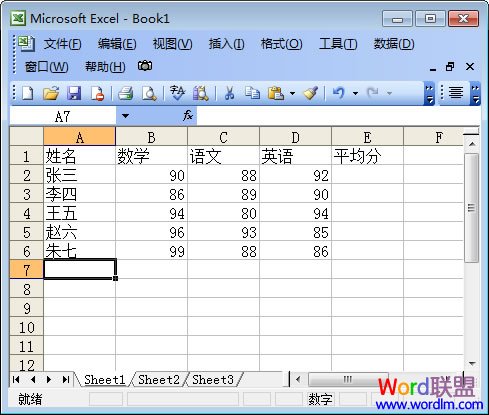
Task: Click the Print icon in the toolbar
Action: [126, 93]
